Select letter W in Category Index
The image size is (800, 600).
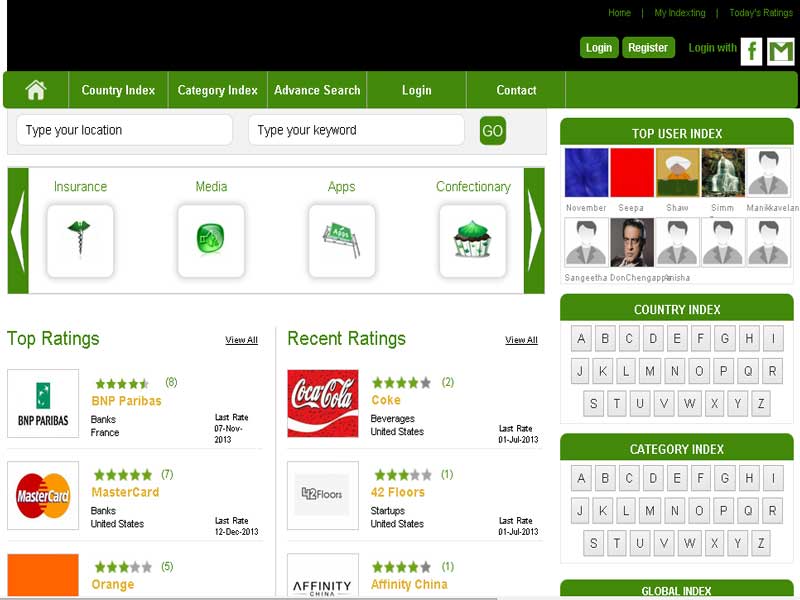pyautogui.click(x=689, y=543)
